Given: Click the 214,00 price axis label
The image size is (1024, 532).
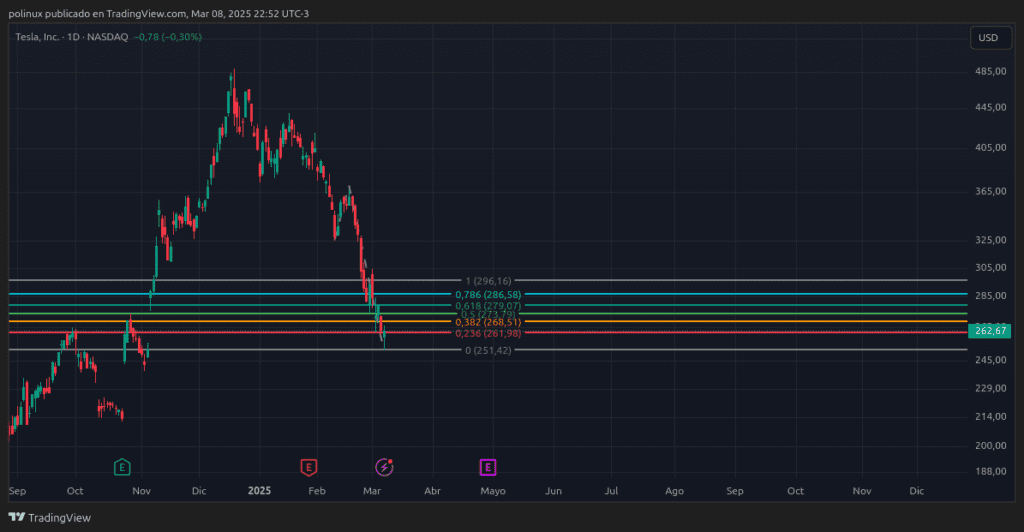Looking at the screenshot, I should coord(991,416).
